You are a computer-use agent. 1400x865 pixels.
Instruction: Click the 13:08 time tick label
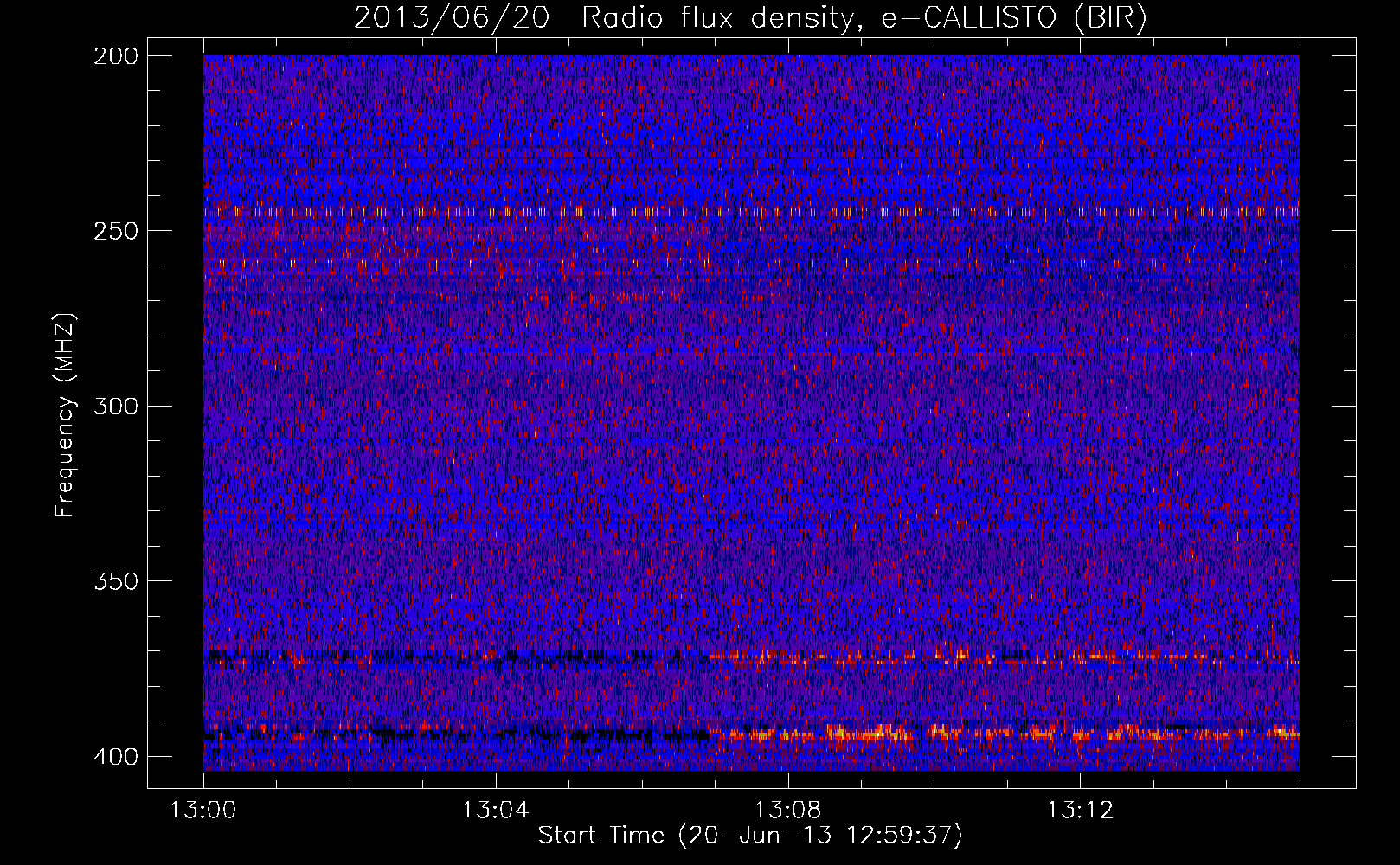[x=787, y=811]
